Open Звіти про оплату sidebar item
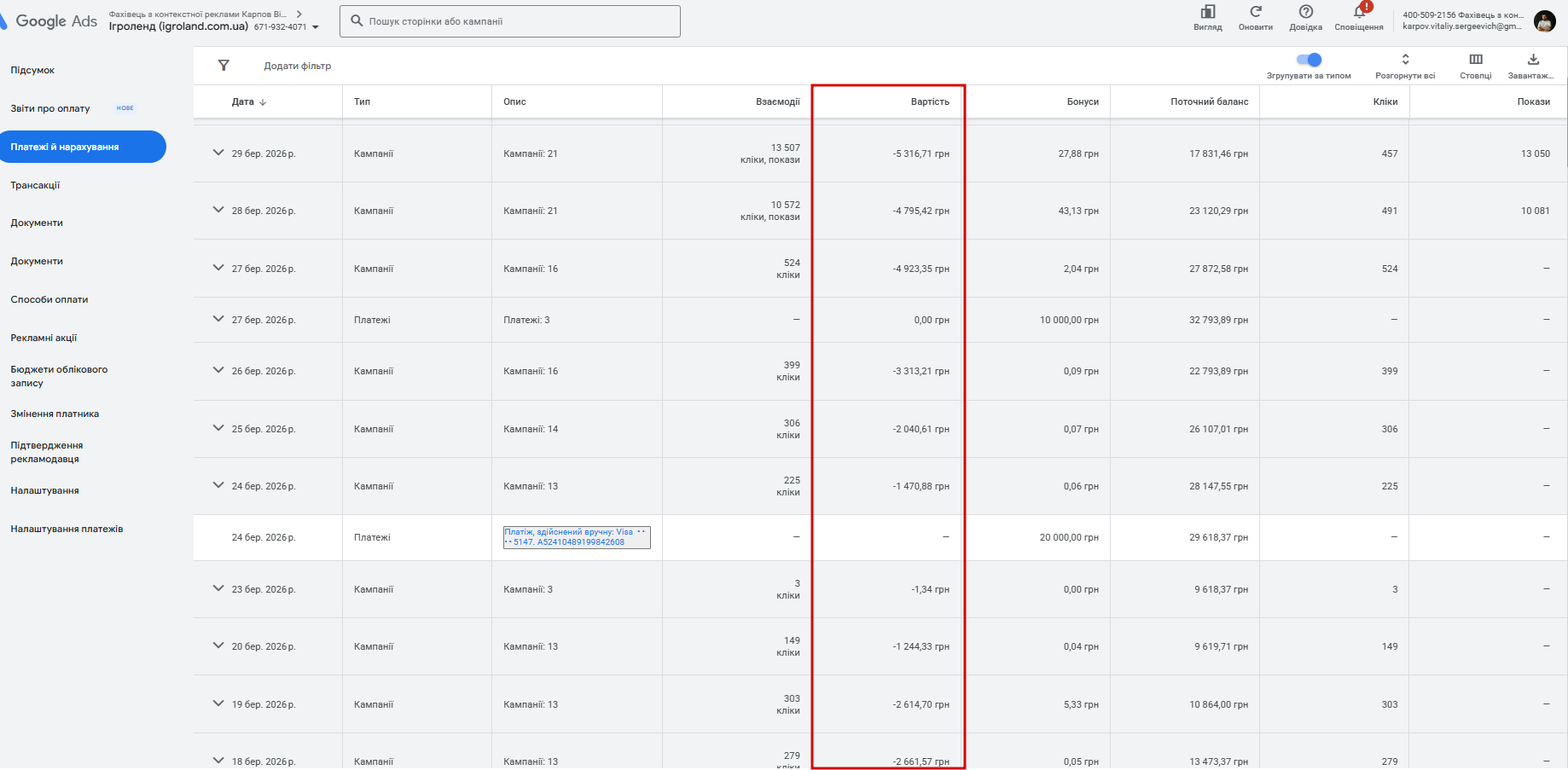This screenshot has height=770, width=1568. tap(50, 108)
